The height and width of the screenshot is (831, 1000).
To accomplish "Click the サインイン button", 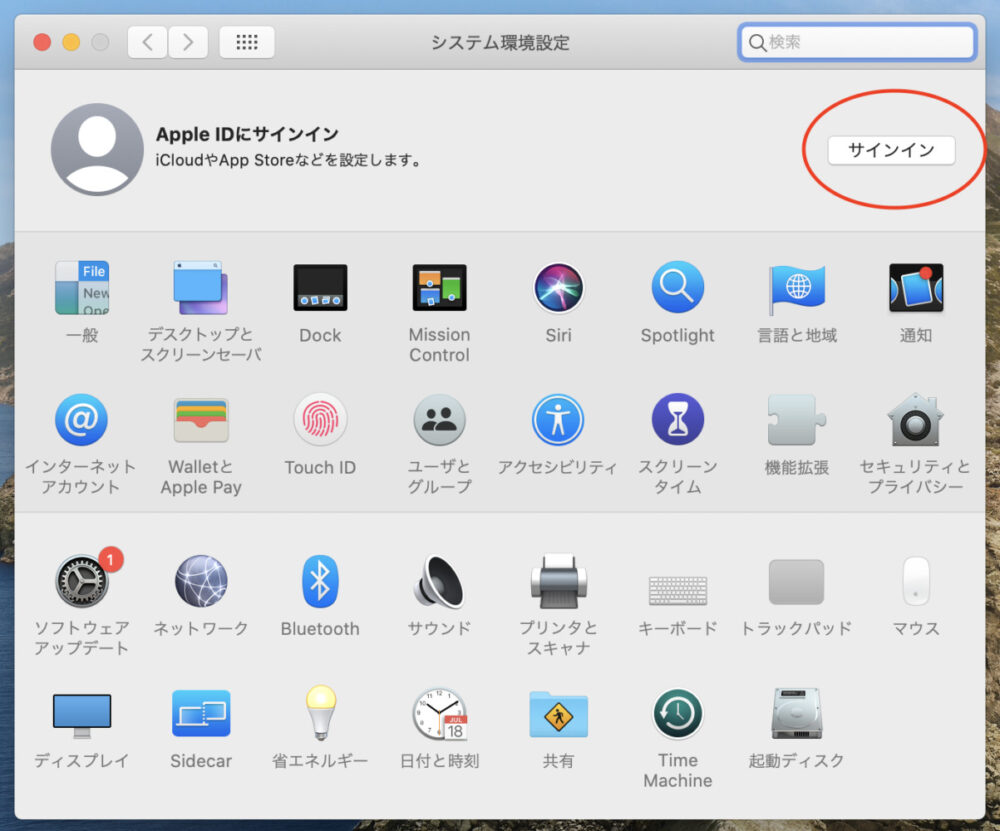I will tap(891, 150).
